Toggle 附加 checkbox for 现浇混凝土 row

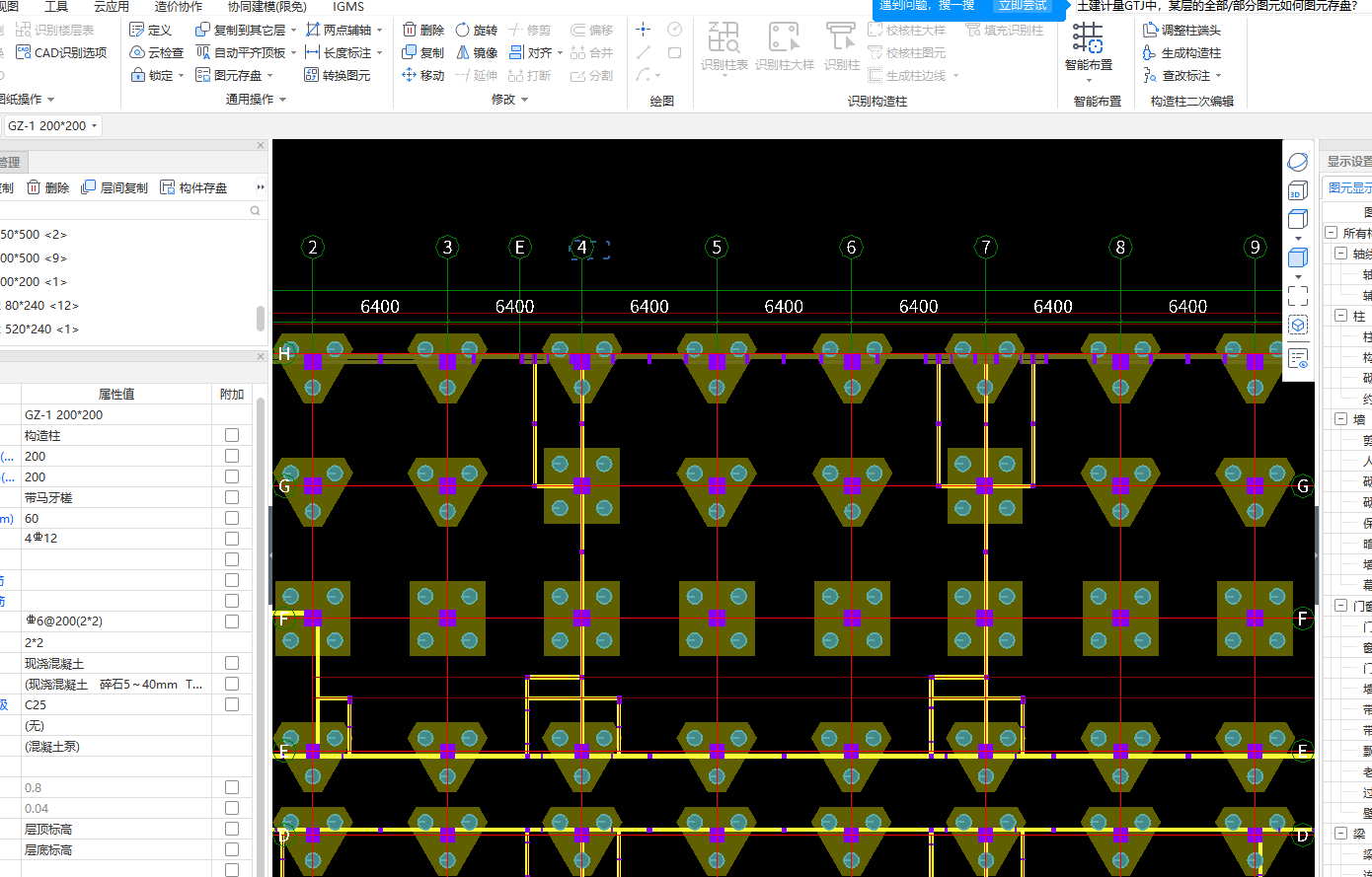[x=232, y=663]
